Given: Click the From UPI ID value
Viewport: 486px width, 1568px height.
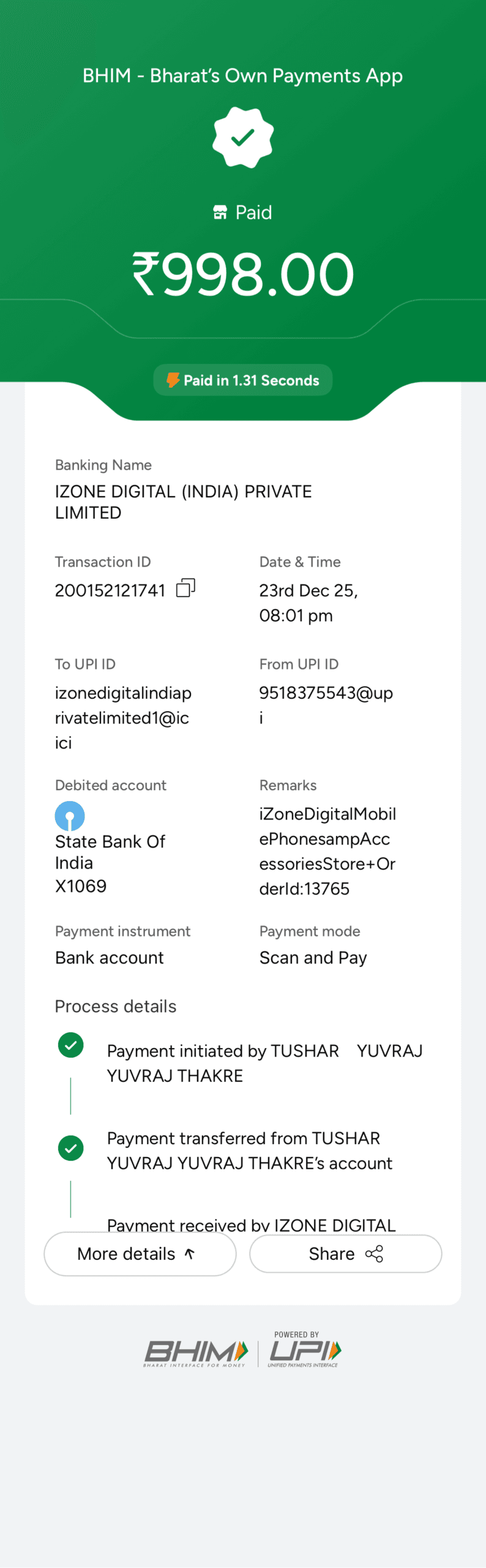Looking at the screenshot, I should [326, 693].
